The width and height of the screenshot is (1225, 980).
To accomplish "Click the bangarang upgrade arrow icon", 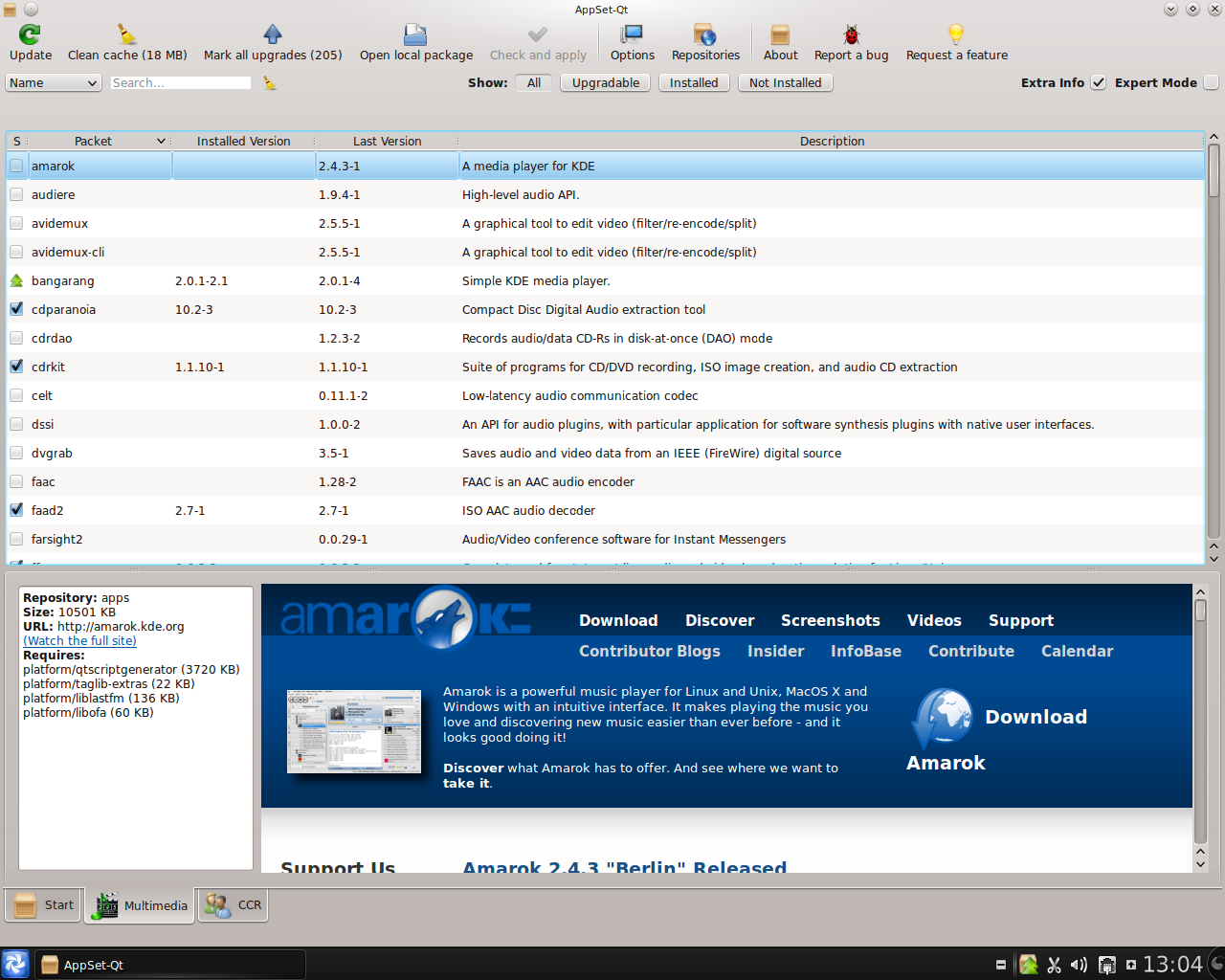I will (x=16, y=280).
